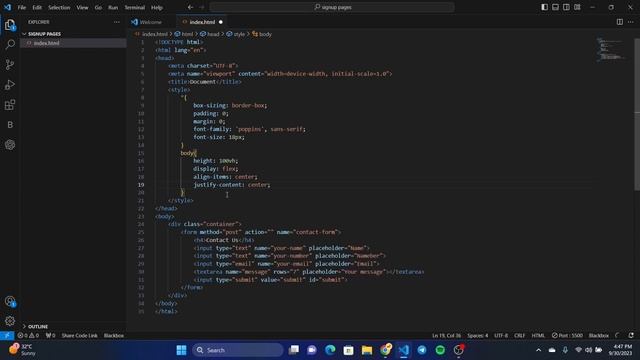Image resolution: width=640 pixels, height=360 pixels.
Task: Open the Help menu
Action: (157, 7)
